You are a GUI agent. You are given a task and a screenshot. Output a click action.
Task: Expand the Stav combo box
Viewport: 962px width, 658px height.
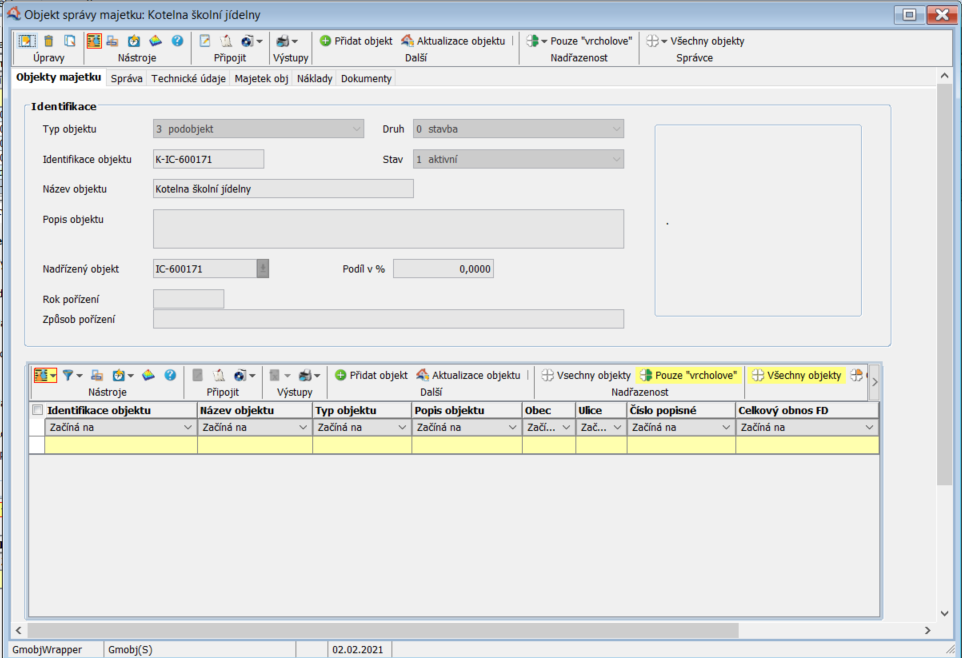616,159
